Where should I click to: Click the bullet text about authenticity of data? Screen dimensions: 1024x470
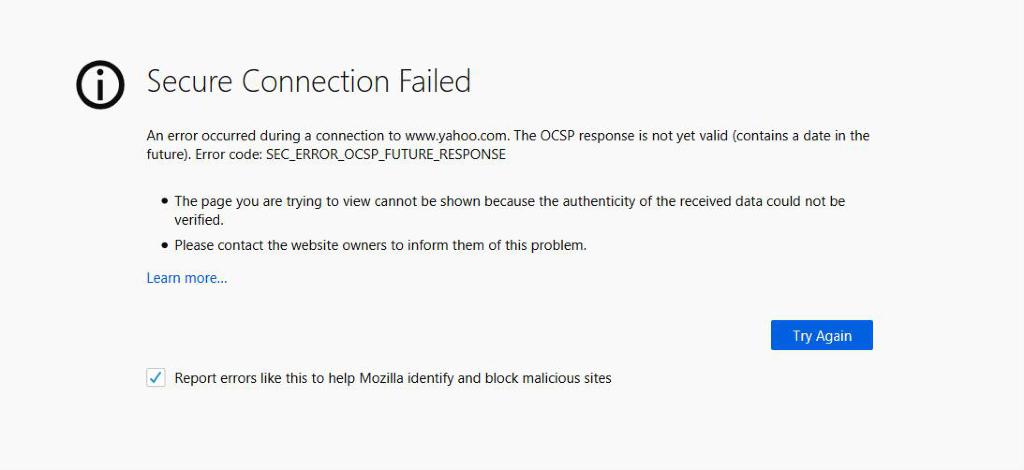[509, 201]
